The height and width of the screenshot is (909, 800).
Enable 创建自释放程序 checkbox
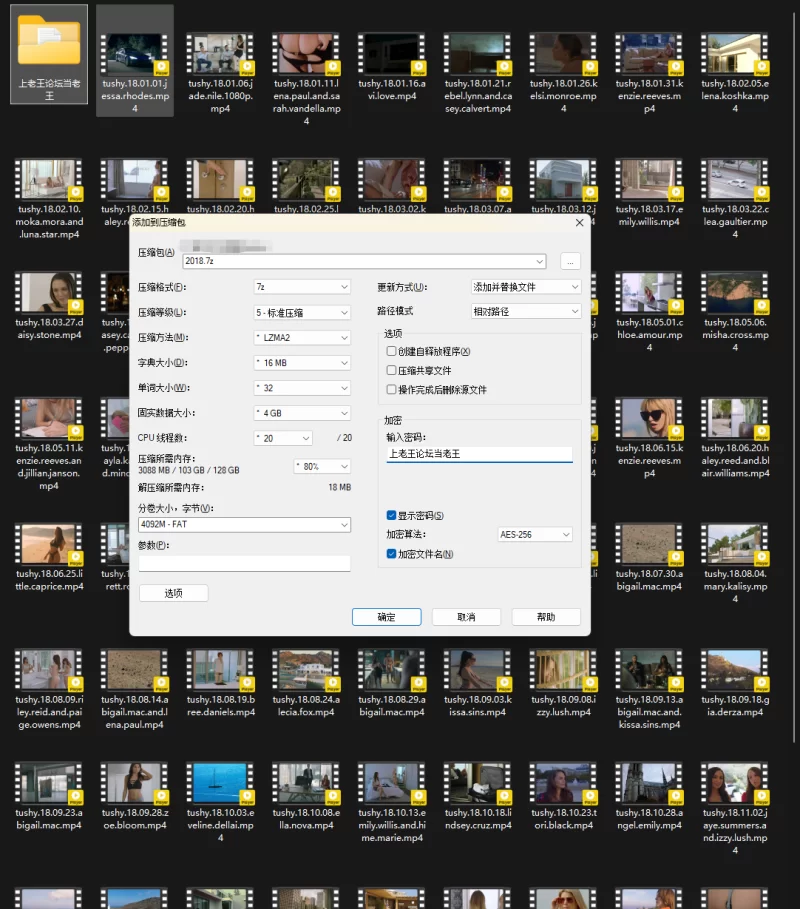(391, 351)
